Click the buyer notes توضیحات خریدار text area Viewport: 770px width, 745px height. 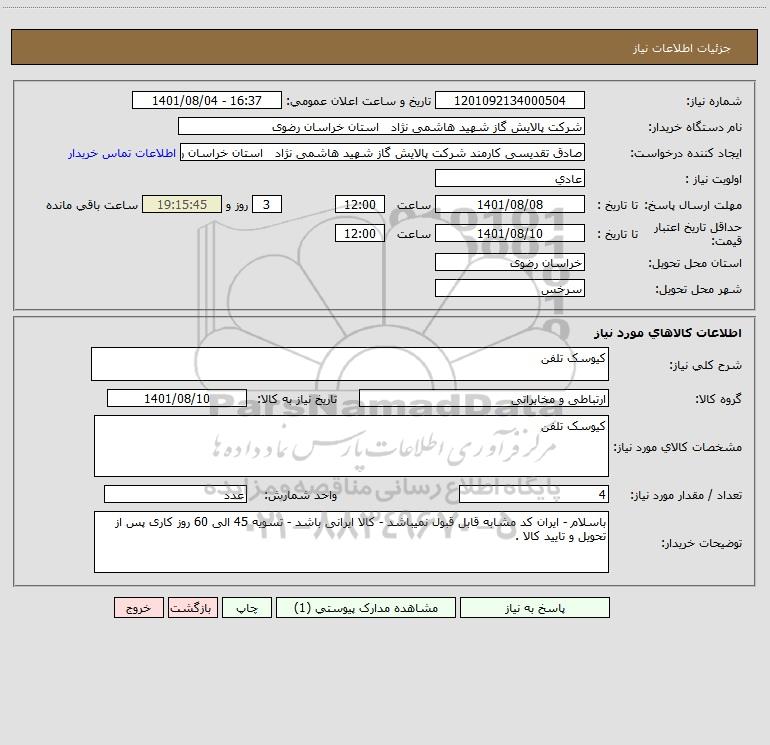tap(351, 542)
